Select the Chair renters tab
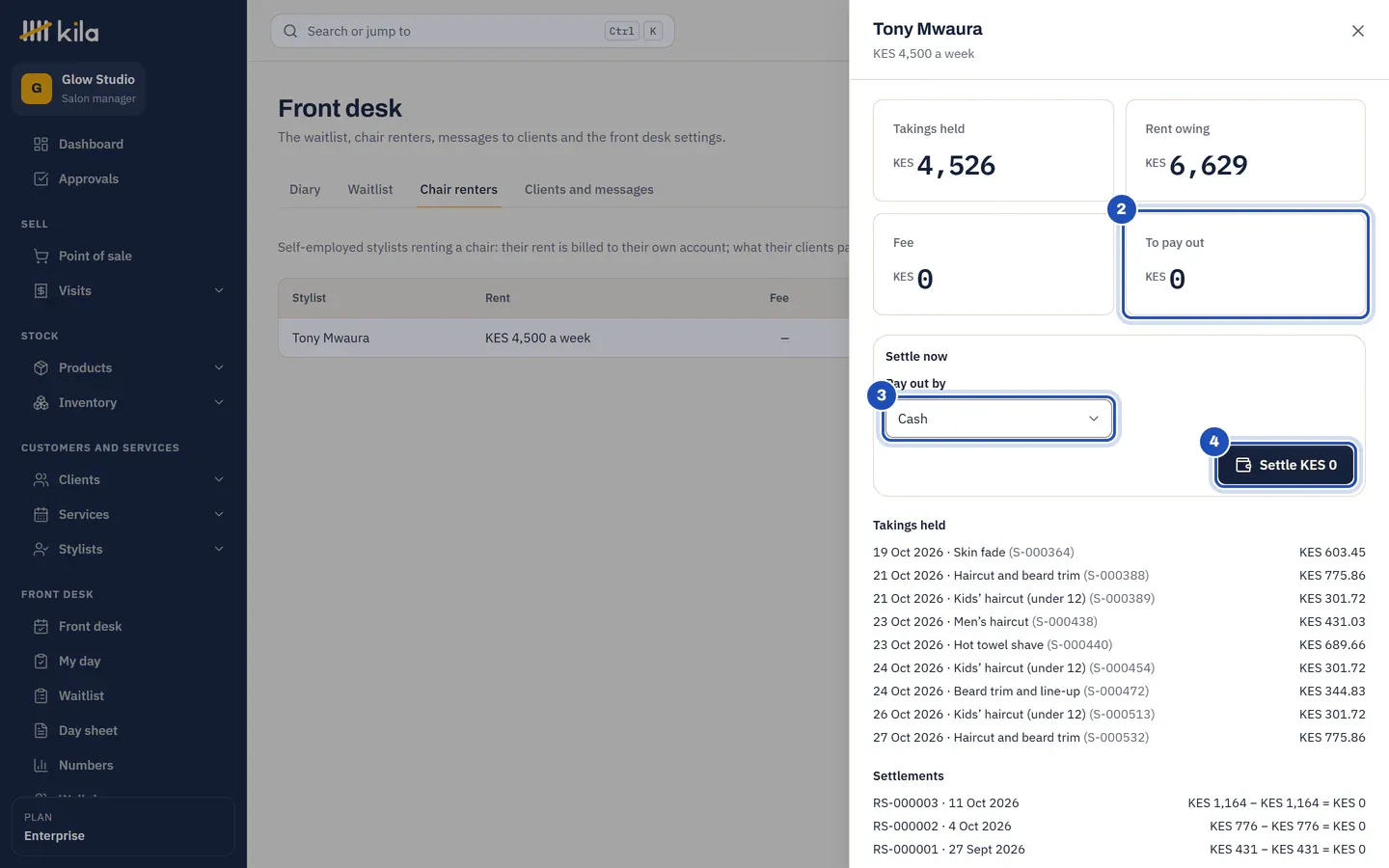The width and height of the screenshot is (1389, 868). pyautogui.click(x=459, y=189)
